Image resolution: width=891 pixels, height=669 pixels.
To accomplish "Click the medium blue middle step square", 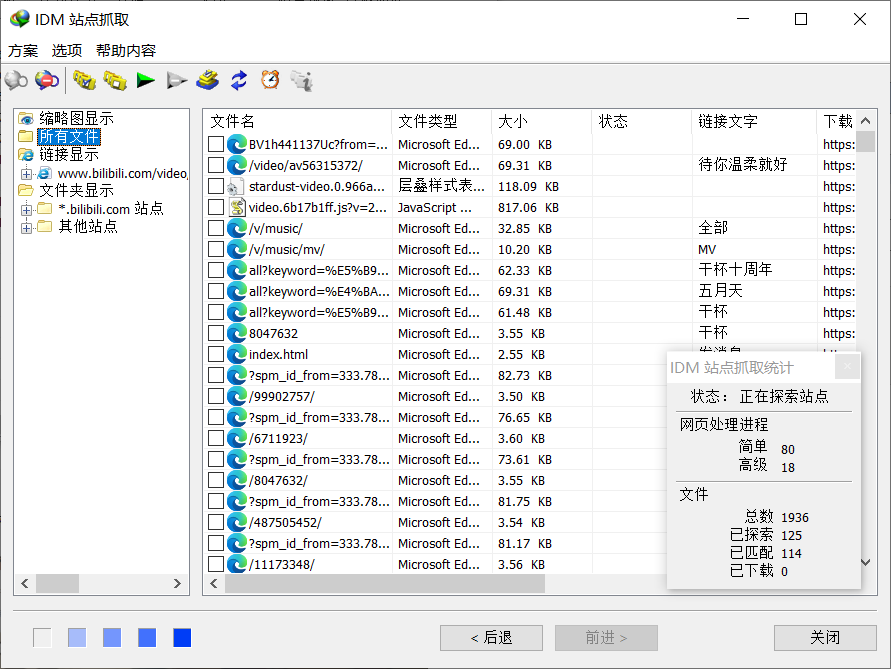I will click(x=112, y=638).
